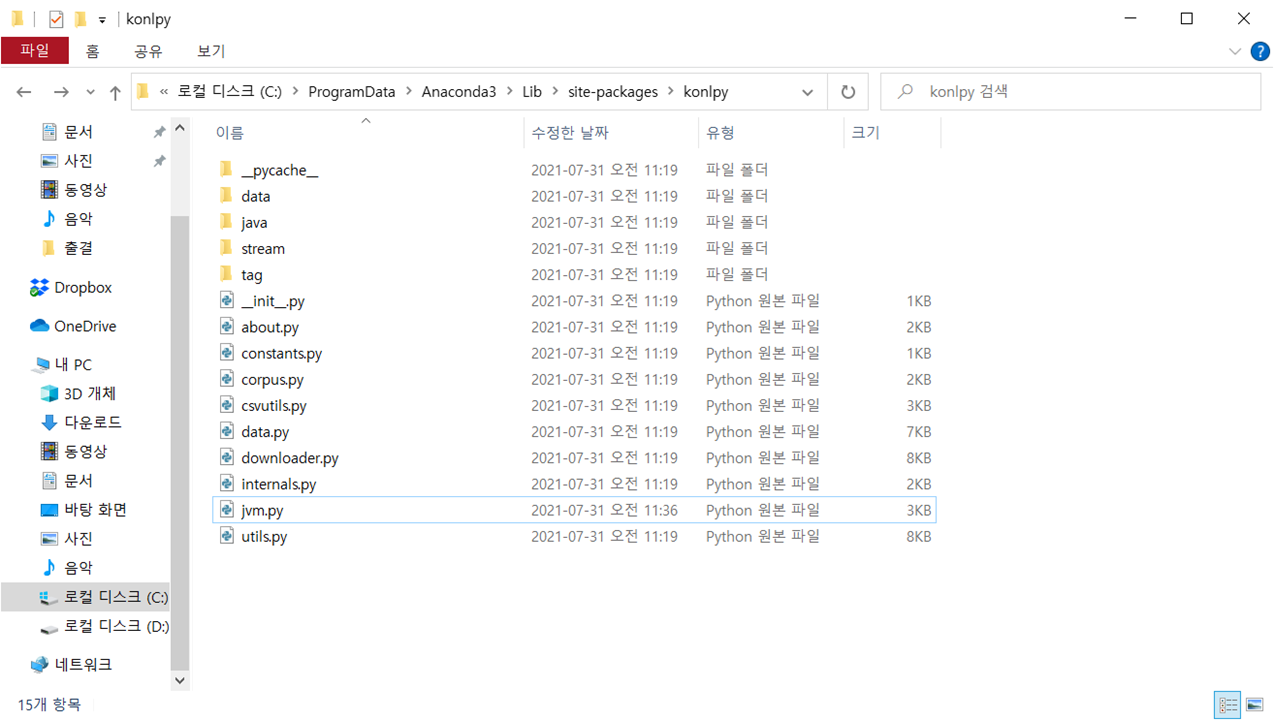Click the konlpy search box
Image resolution: width=1274 pixels, height=720 pixels.
tap(1070, 92)
